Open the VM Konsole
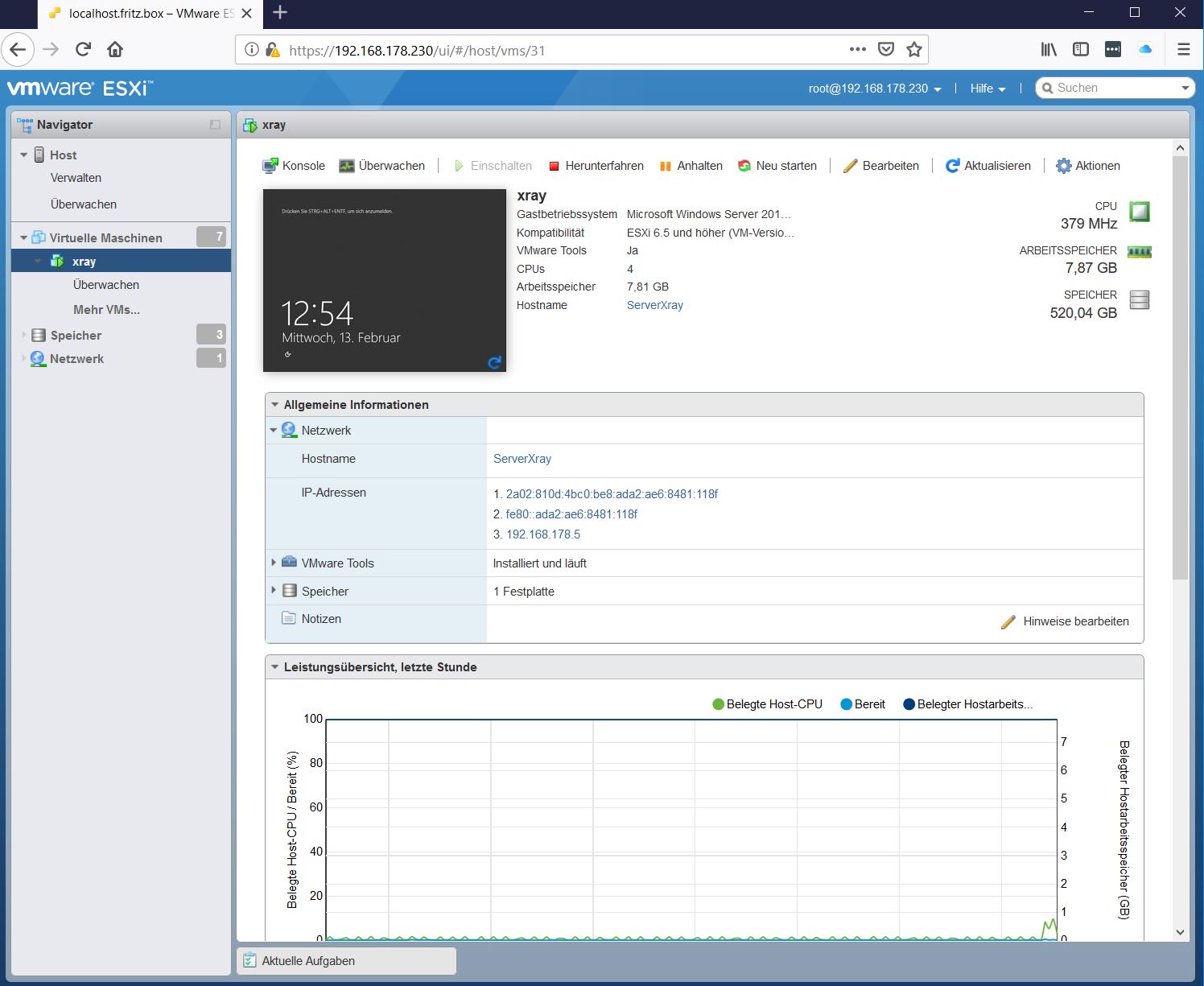This screenshot has height=986, width=1204. (294, 166)
